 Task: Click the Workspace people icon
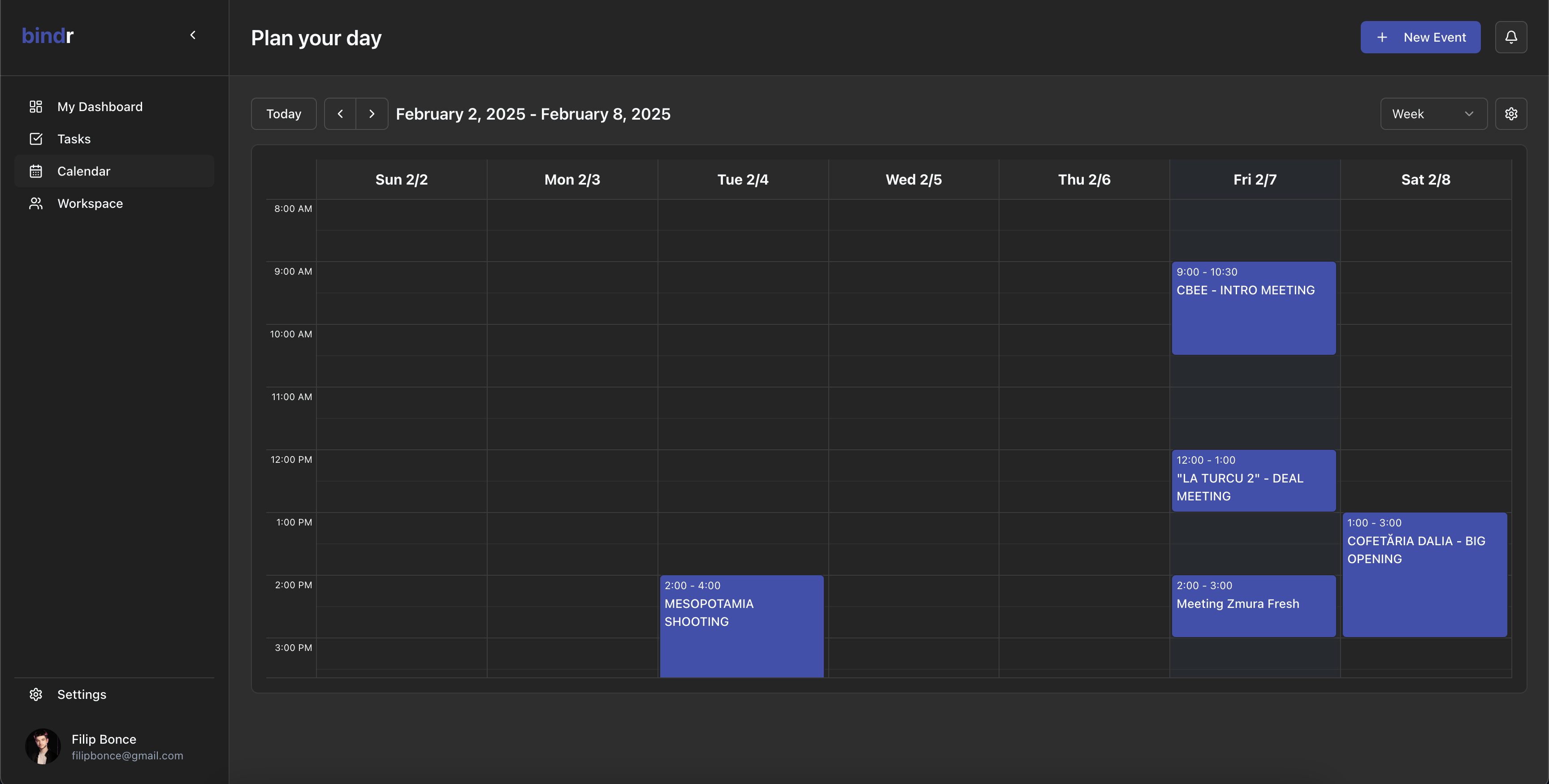pyautogui.click(x=36, y=203)
